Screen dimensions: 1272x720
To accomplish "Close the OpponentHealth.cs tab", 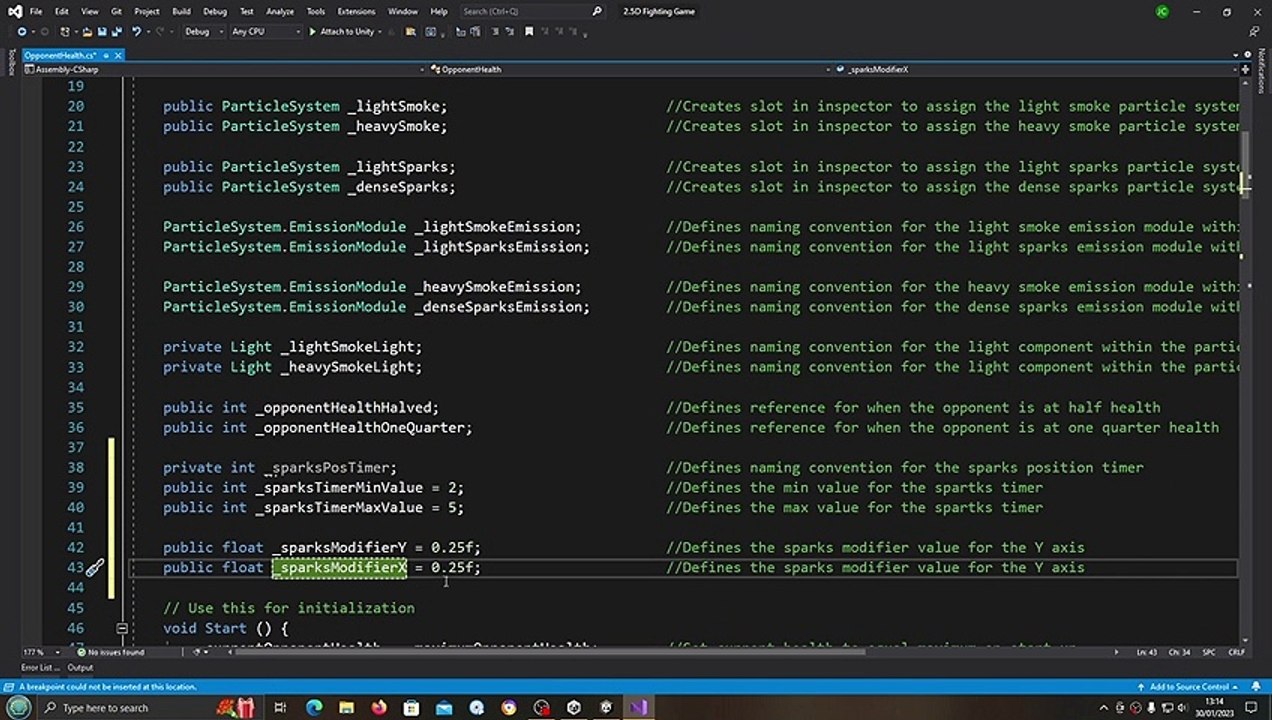I will (x=116, y=55).
